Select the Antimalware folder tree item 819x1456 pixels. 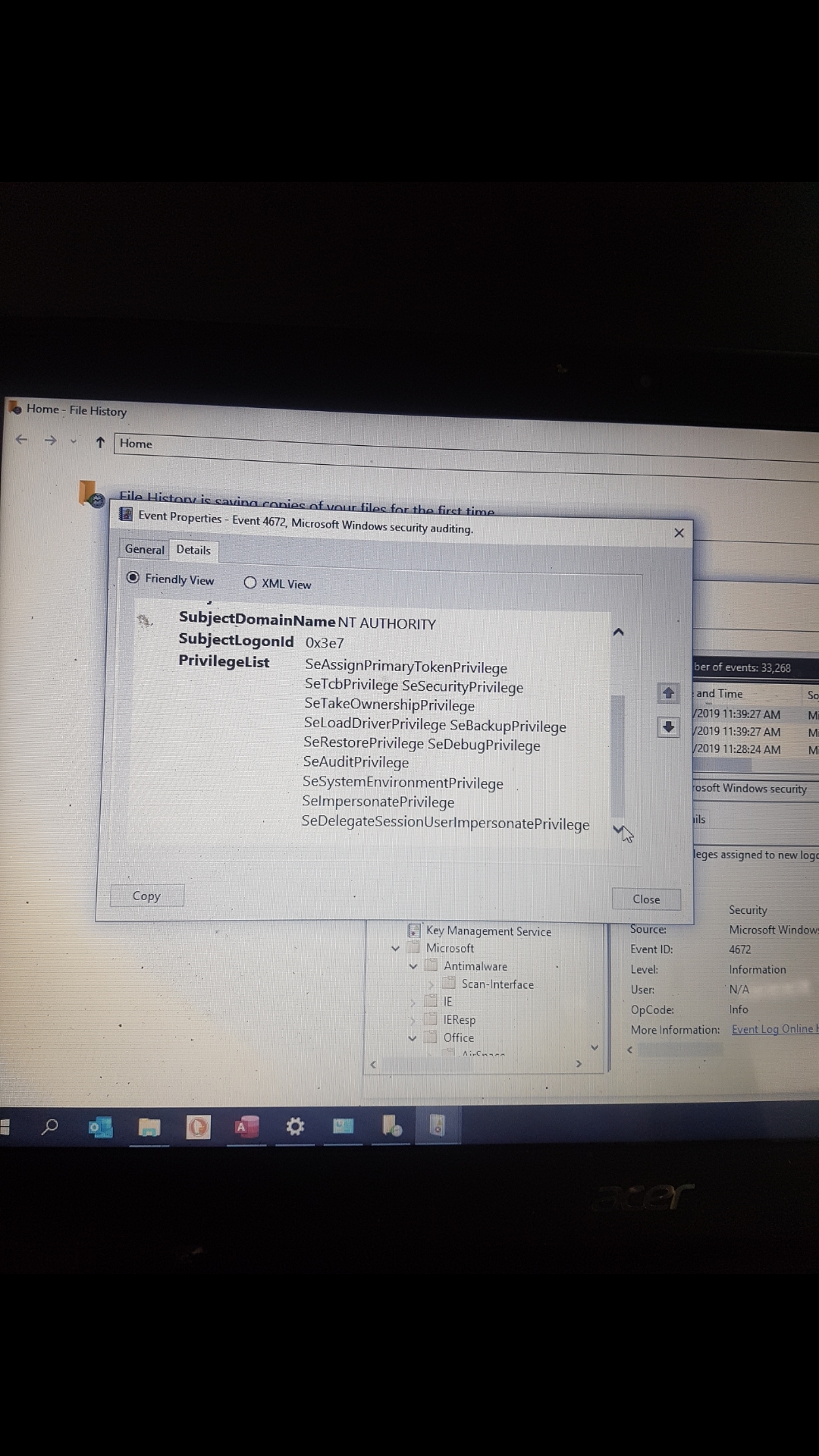tap(475, 966)
